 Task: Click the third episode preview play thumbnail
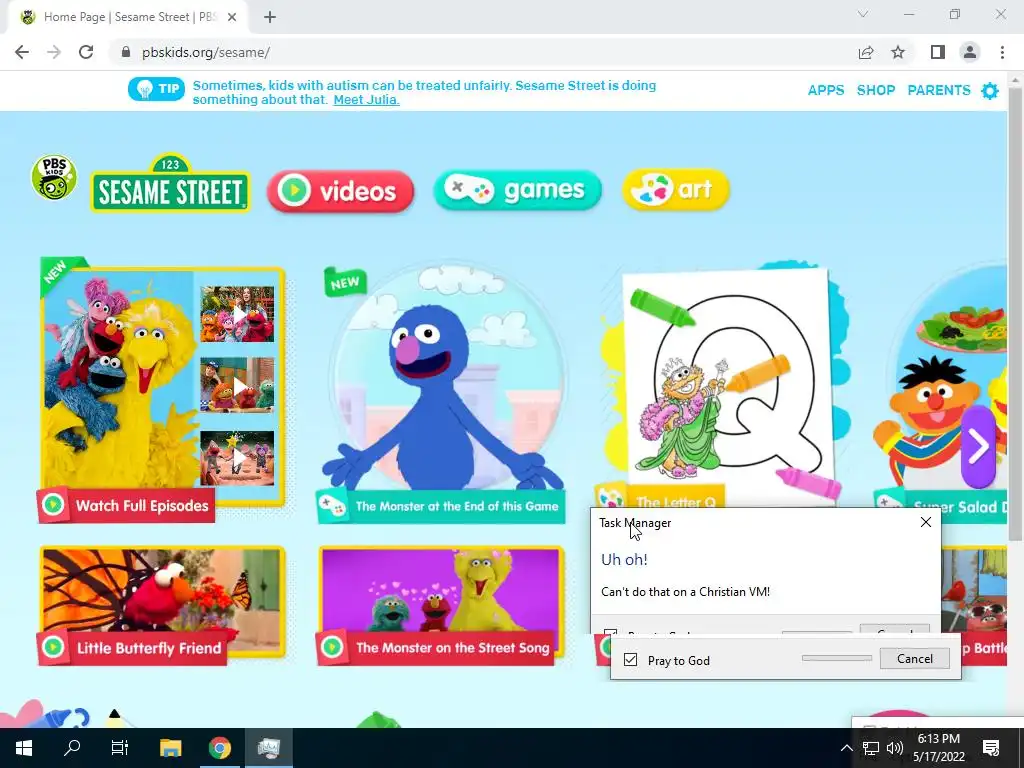[x=237, y=458]
